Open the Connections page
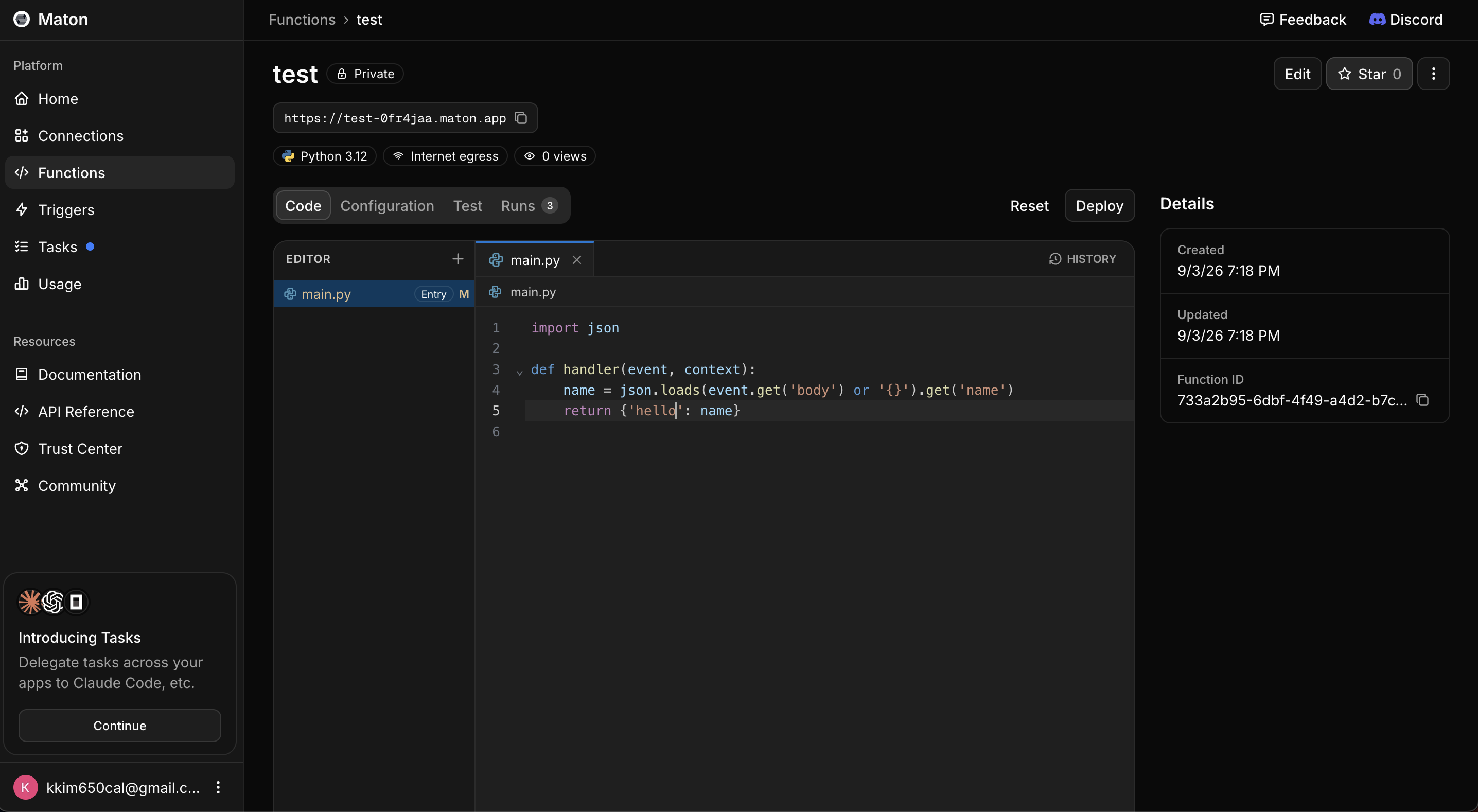 pos(119,136)
